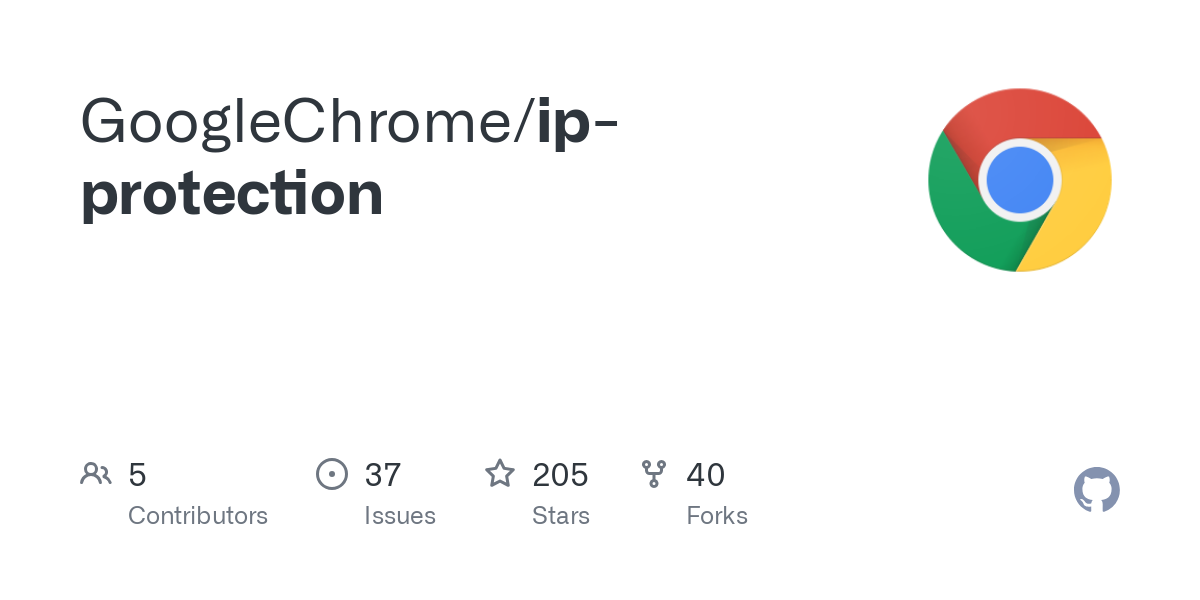This screenshot has height=600, width=1200.
Task: Click the GitHub Octocat logo
Action: click(x=1097, y=490)
